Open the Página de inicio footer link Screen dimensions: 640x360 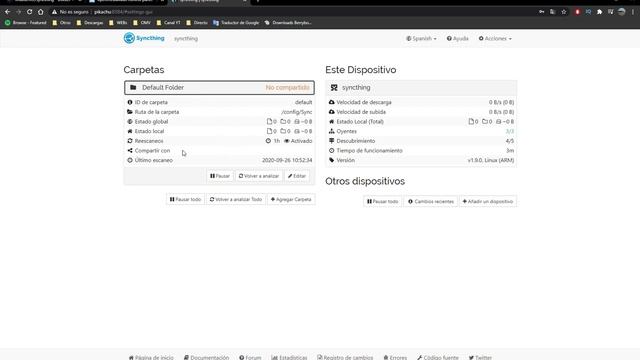pos(151,358)
